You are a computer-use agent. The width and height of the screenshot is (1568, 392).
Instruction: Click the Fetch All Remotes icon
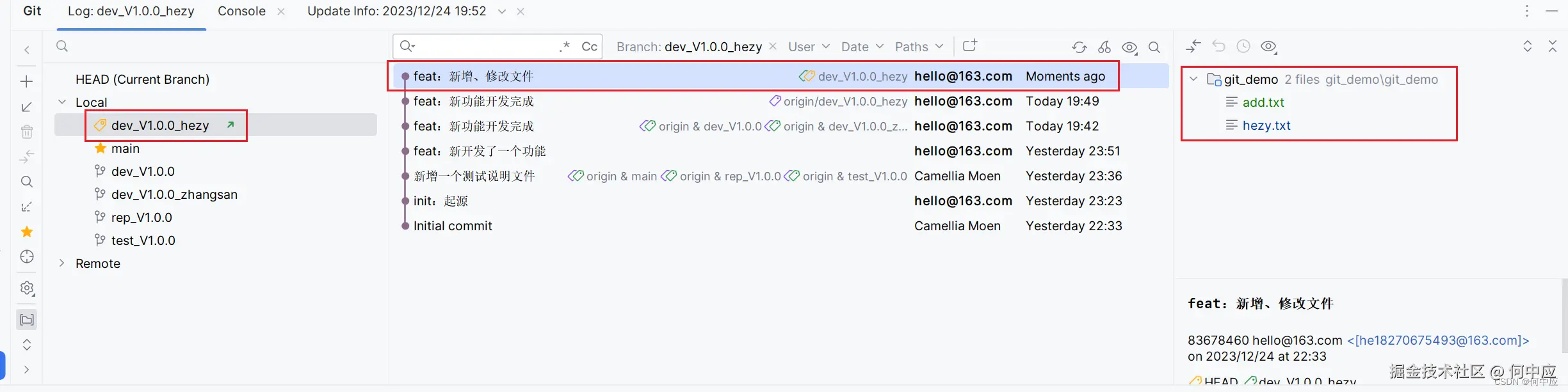(27, 207)
